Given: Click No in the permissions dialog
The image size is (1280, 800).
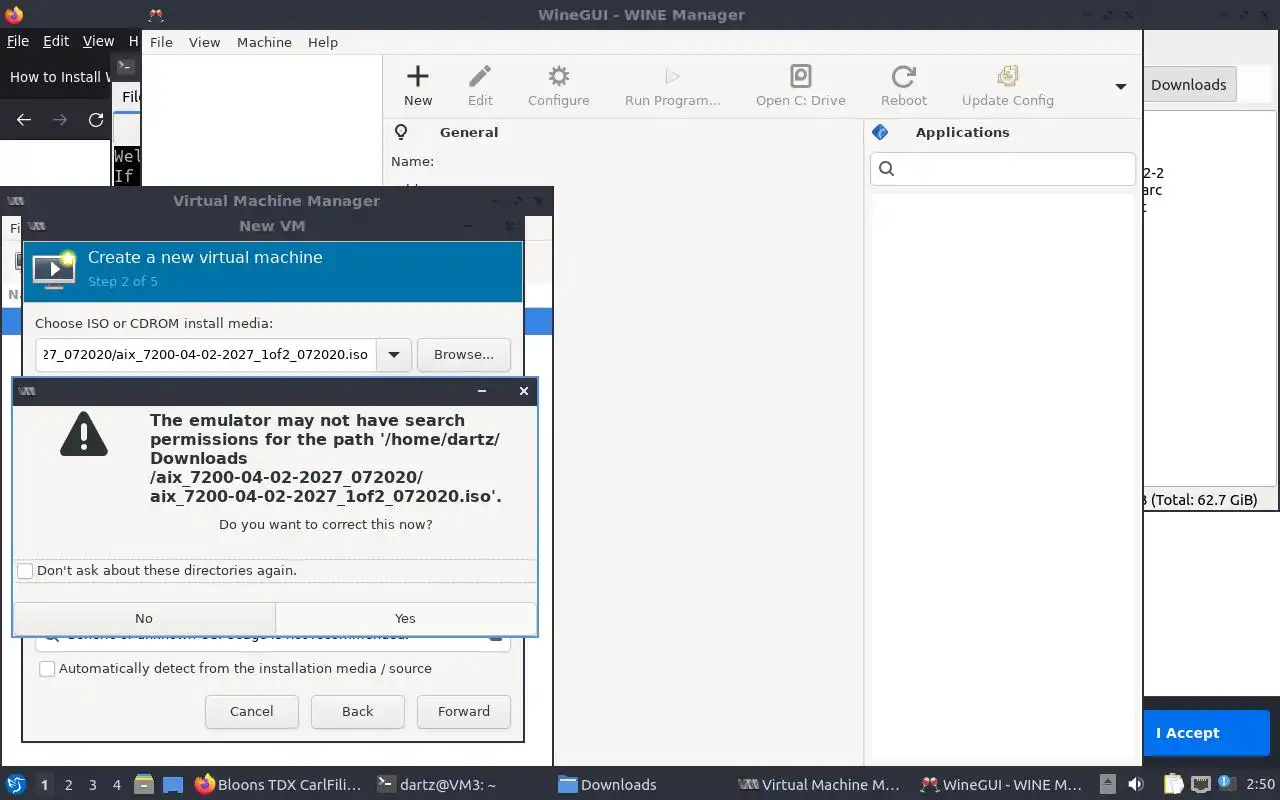Looking at the screenshot, I should coord(144,618).
